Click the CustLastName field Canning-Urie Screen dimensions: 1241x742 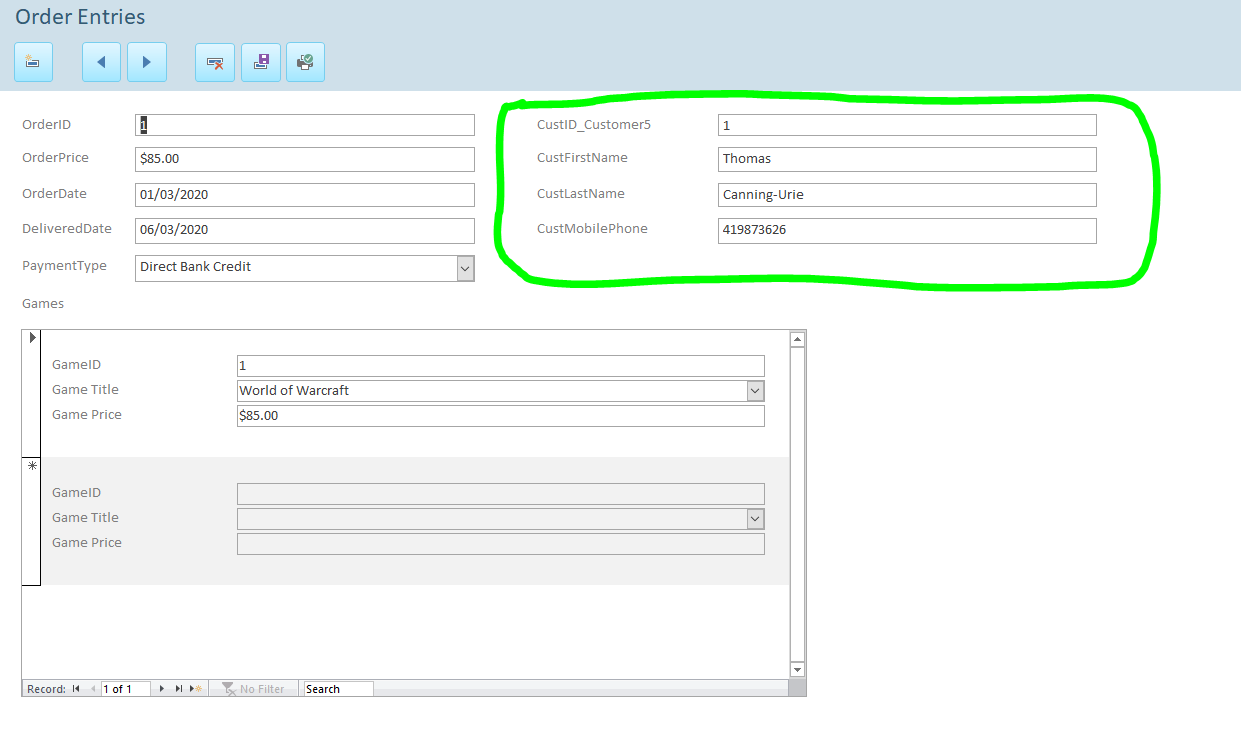[x=907, y=195]
